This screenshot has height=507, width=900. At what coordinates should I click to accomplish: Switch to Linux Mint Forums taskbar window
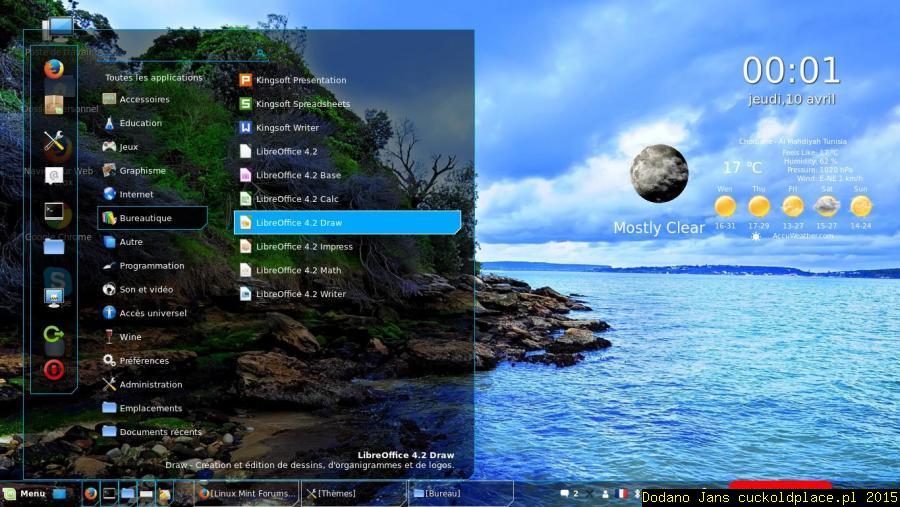[x=246, y=494]
